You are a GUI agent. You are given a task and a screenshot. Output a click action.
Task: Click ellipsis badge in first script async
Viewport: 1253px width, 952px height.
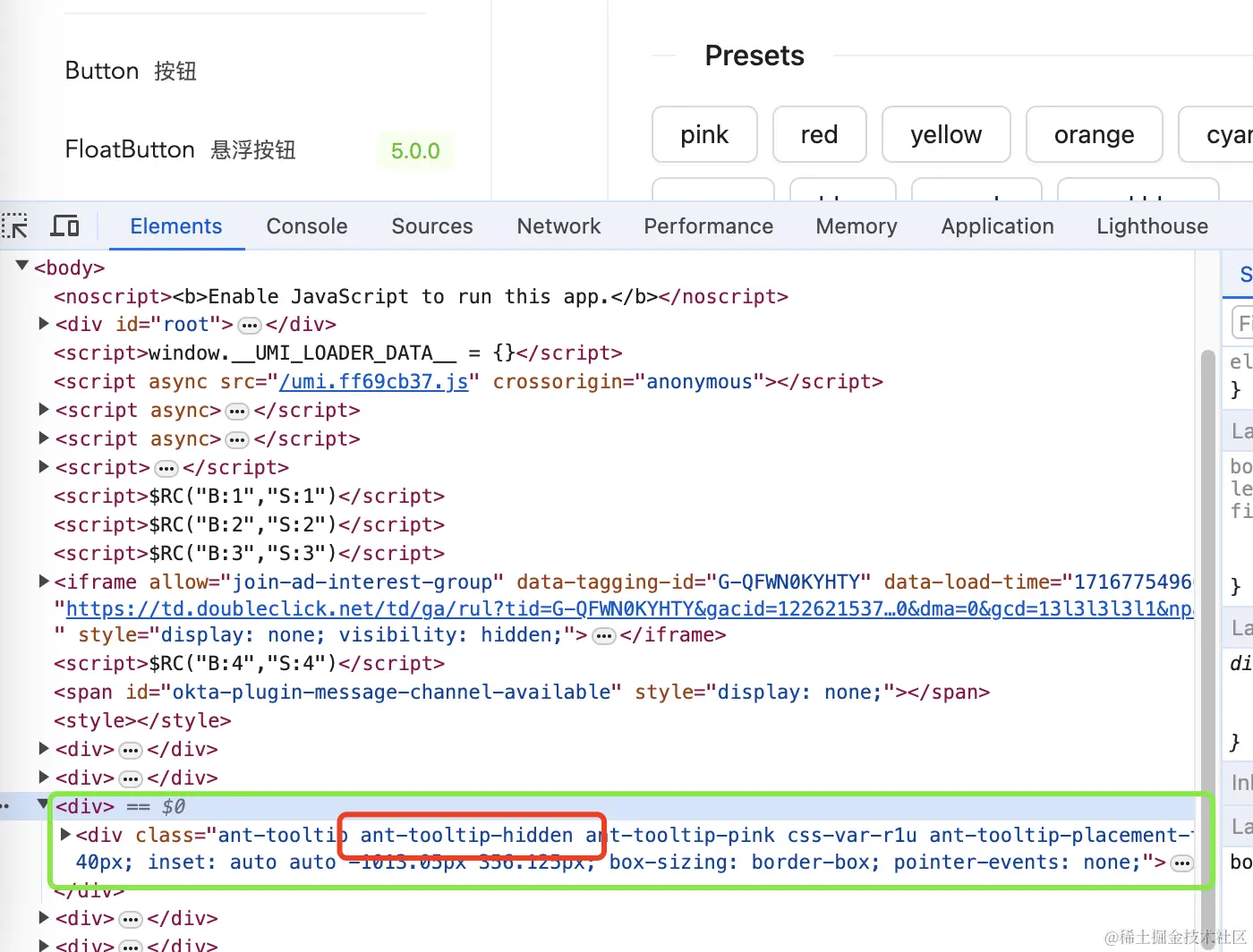tap(237, 412)
